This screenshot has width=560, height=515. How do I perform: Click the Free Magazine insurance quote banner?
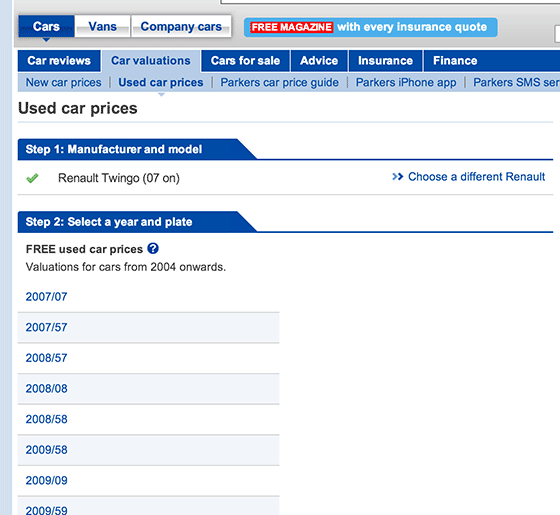pos(370,27)
